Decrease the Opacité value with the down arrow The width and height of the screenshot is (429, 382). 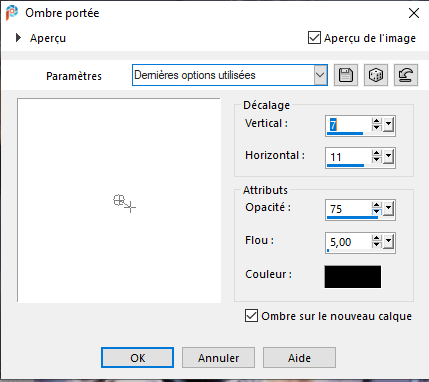coord(377,212)
